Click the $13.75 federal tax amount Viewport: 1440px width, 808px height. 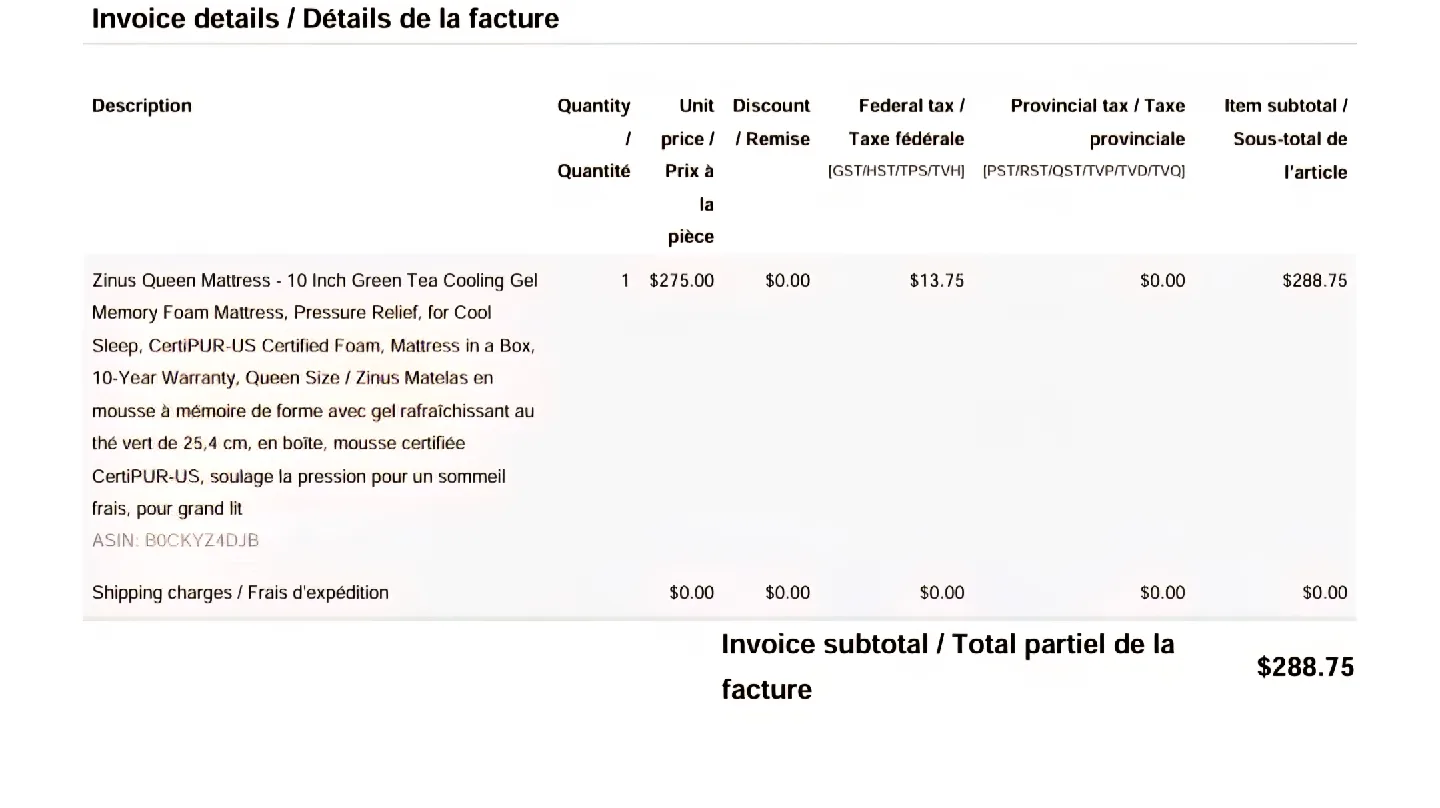click(937, 281)
